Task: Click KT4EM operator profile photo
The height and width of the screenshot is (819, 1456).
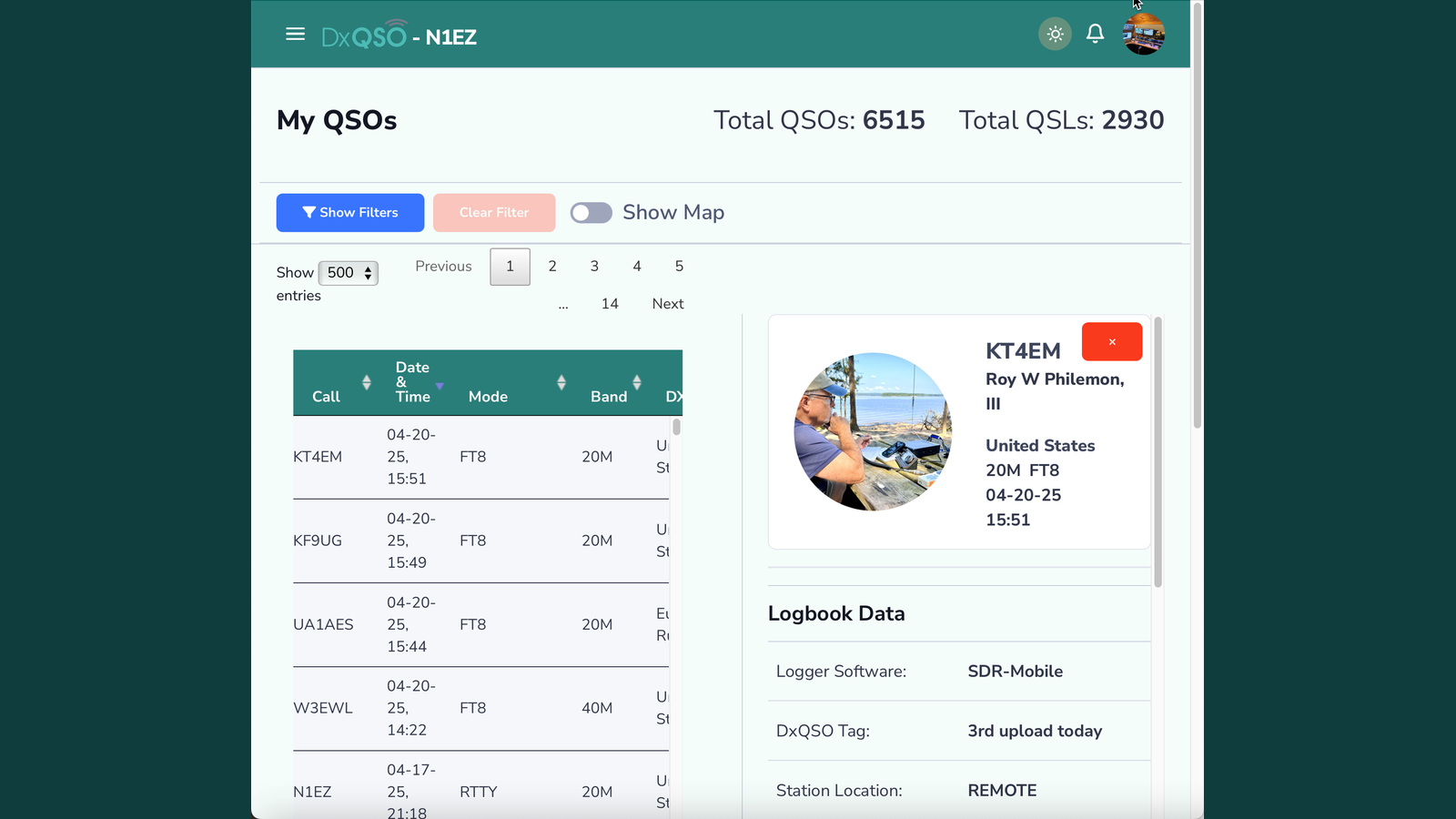Action: pos(873,431)
